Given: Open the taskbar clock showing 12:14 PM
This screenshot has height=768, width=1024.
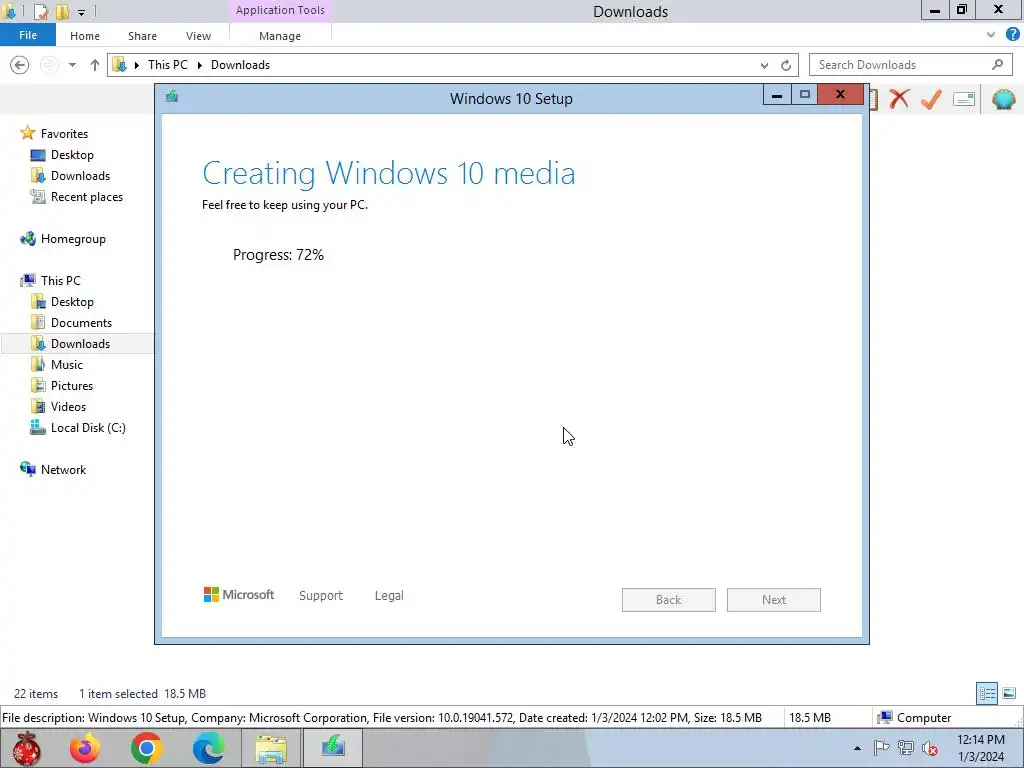Looking at the screenshot, I should tap(981, 748).
